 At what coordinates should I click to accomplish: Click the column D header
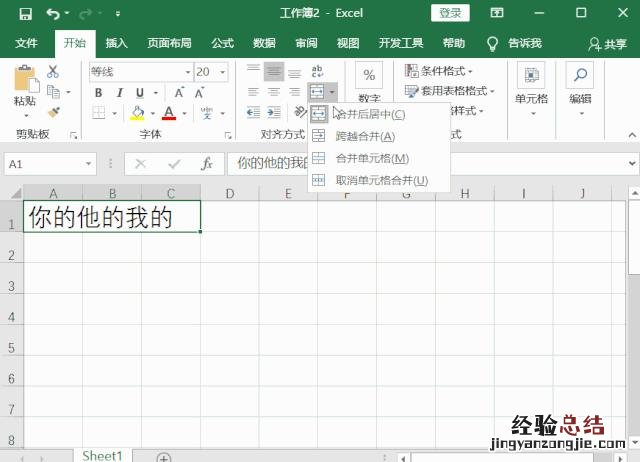(229, 193)
